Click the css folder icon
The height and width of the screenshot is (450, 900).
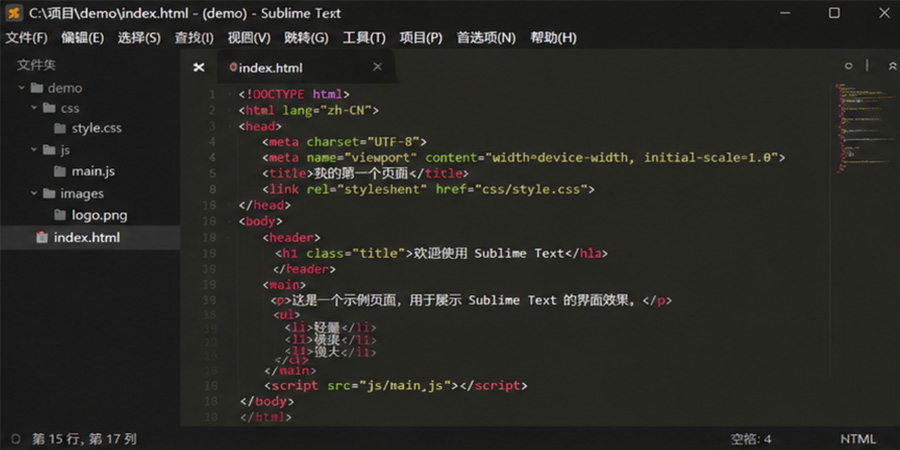pyautogui.click(x=49, y=108)
